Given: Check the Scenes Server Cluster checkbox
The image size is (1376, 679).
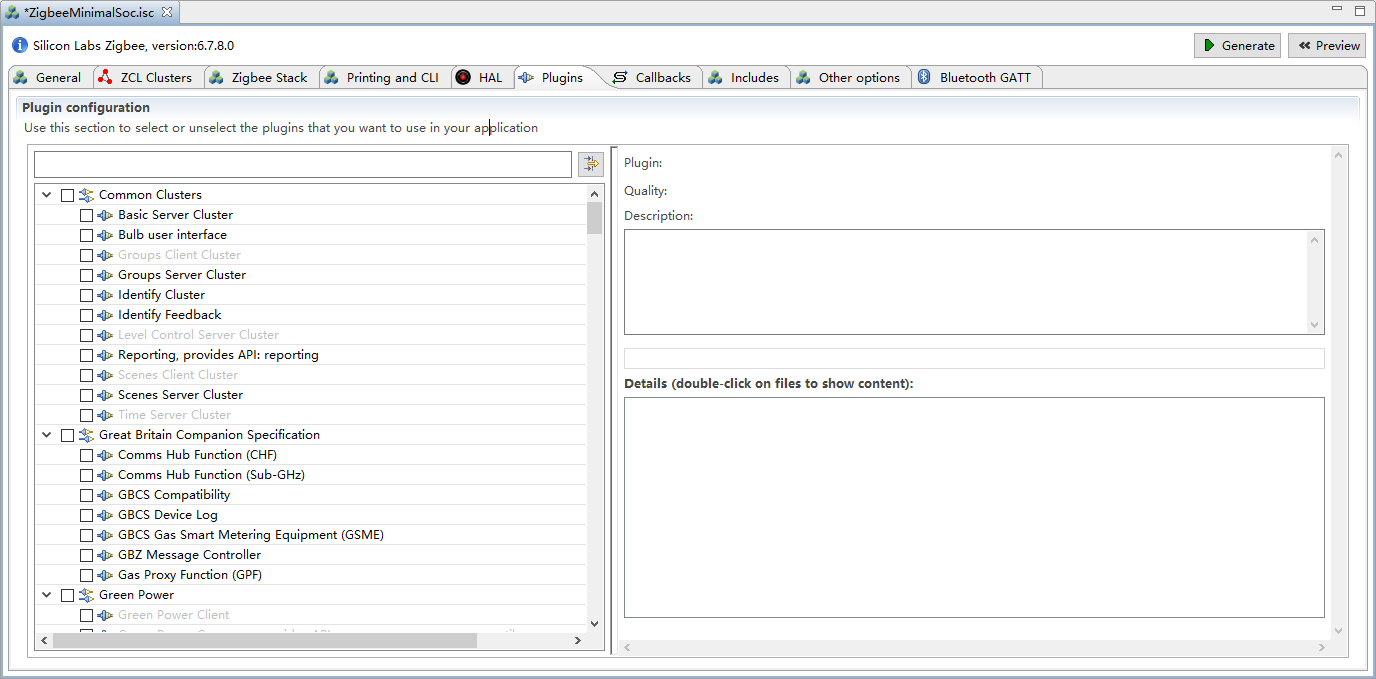Looking at the screenshot, I should pos(86,395).
